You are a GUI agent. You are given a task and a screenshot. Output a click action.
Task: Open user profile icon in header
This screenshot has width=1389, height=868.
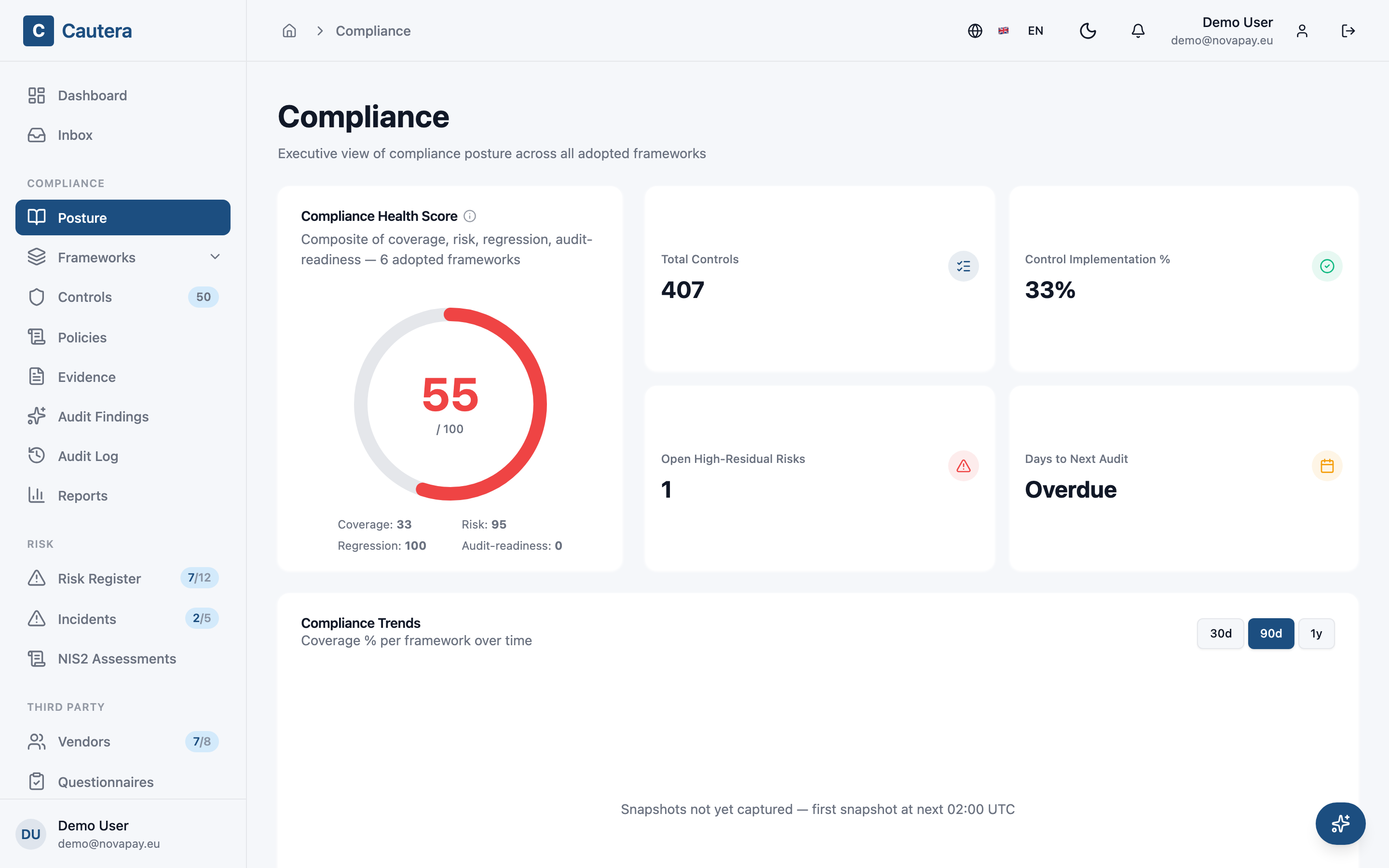(x=1302, y=30)
